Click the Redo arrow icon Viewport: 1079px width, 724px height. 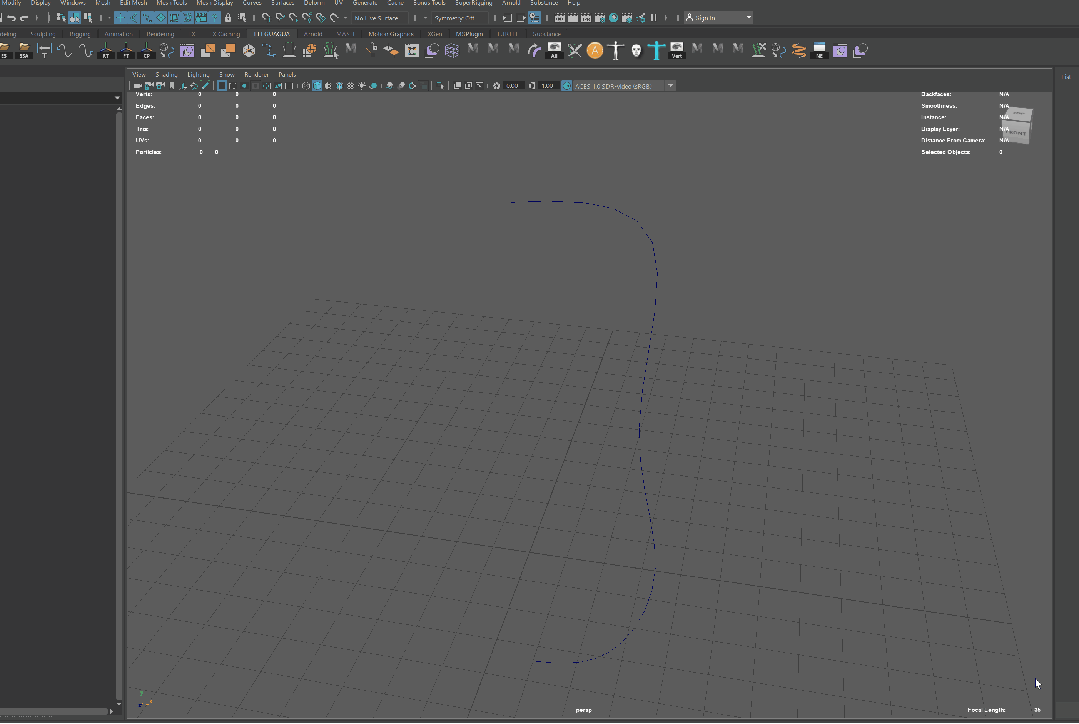(x=24, y=18)
